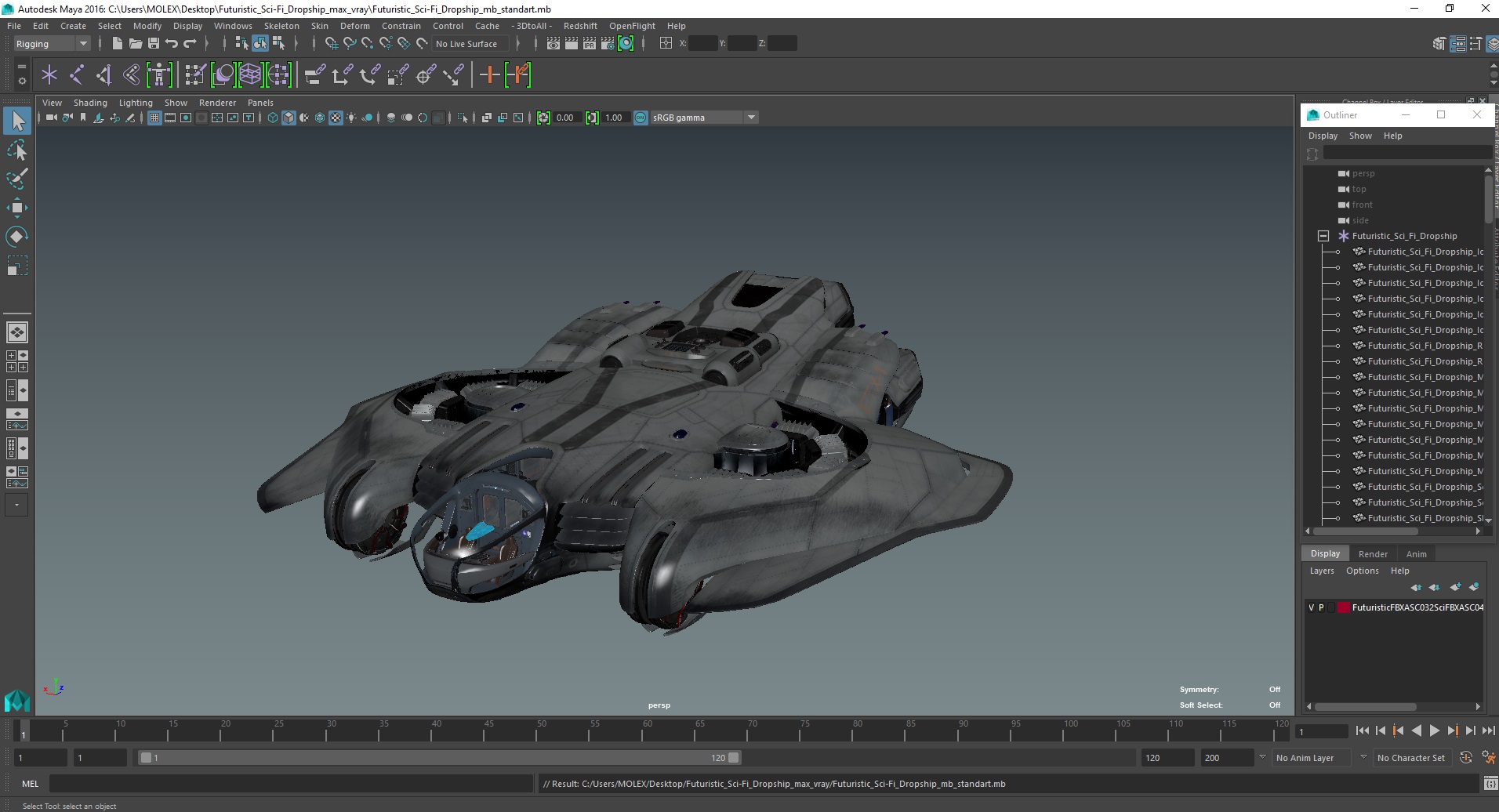Select the Scale tool in toolbox
This screenshot has width=1499, height=812.
click(17, 266)
